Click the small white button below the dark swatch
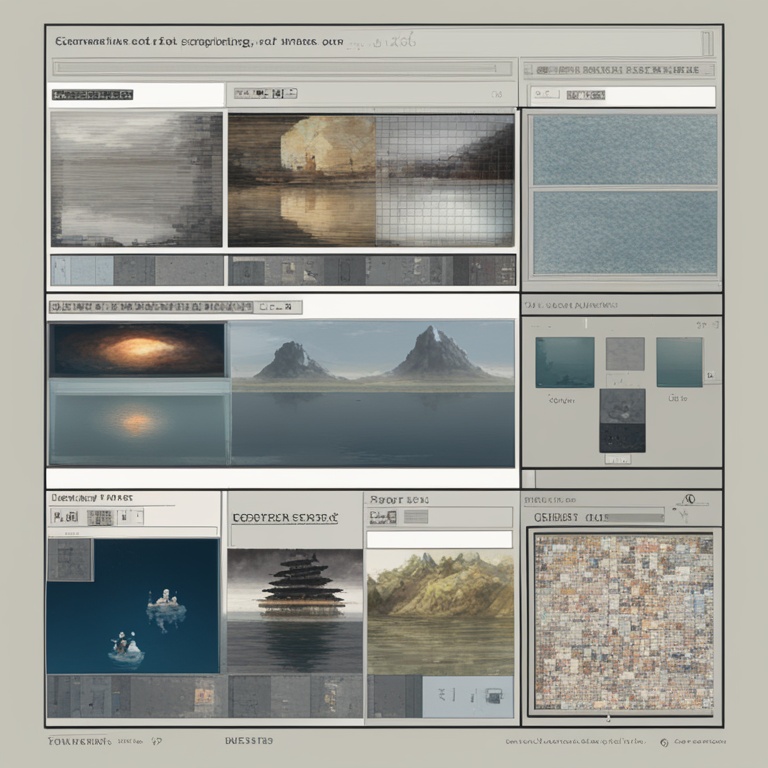768x768 pixels. [618, 459]
